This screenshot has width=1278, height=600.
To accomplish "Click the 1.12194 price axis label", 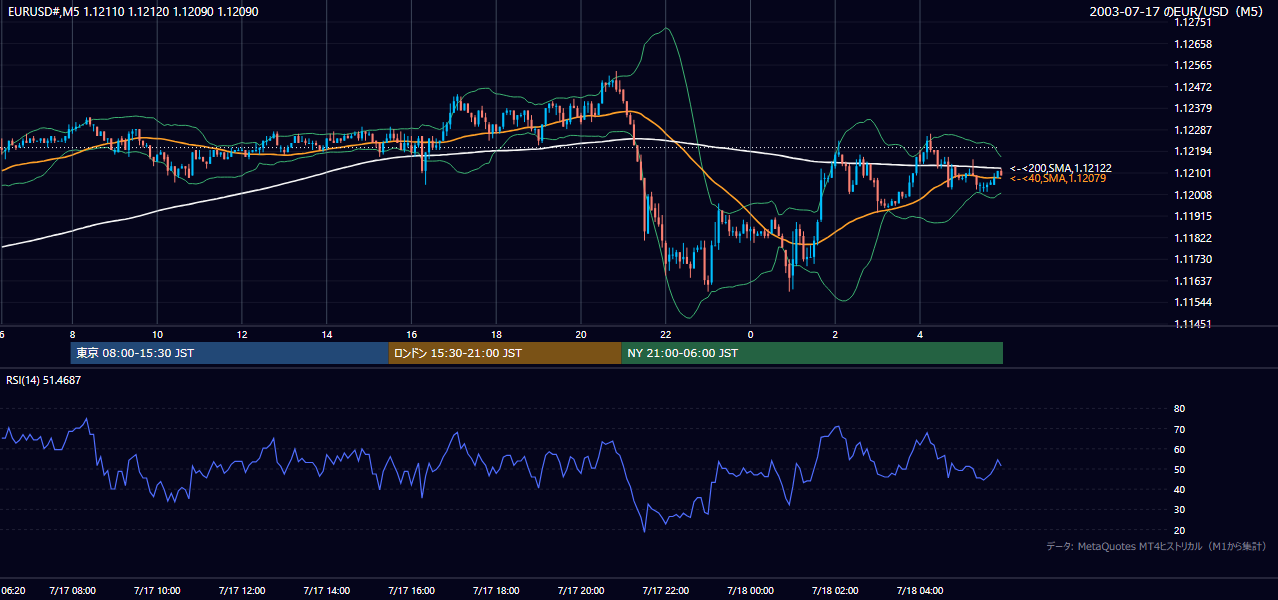I will click(x=1193, y=151).
